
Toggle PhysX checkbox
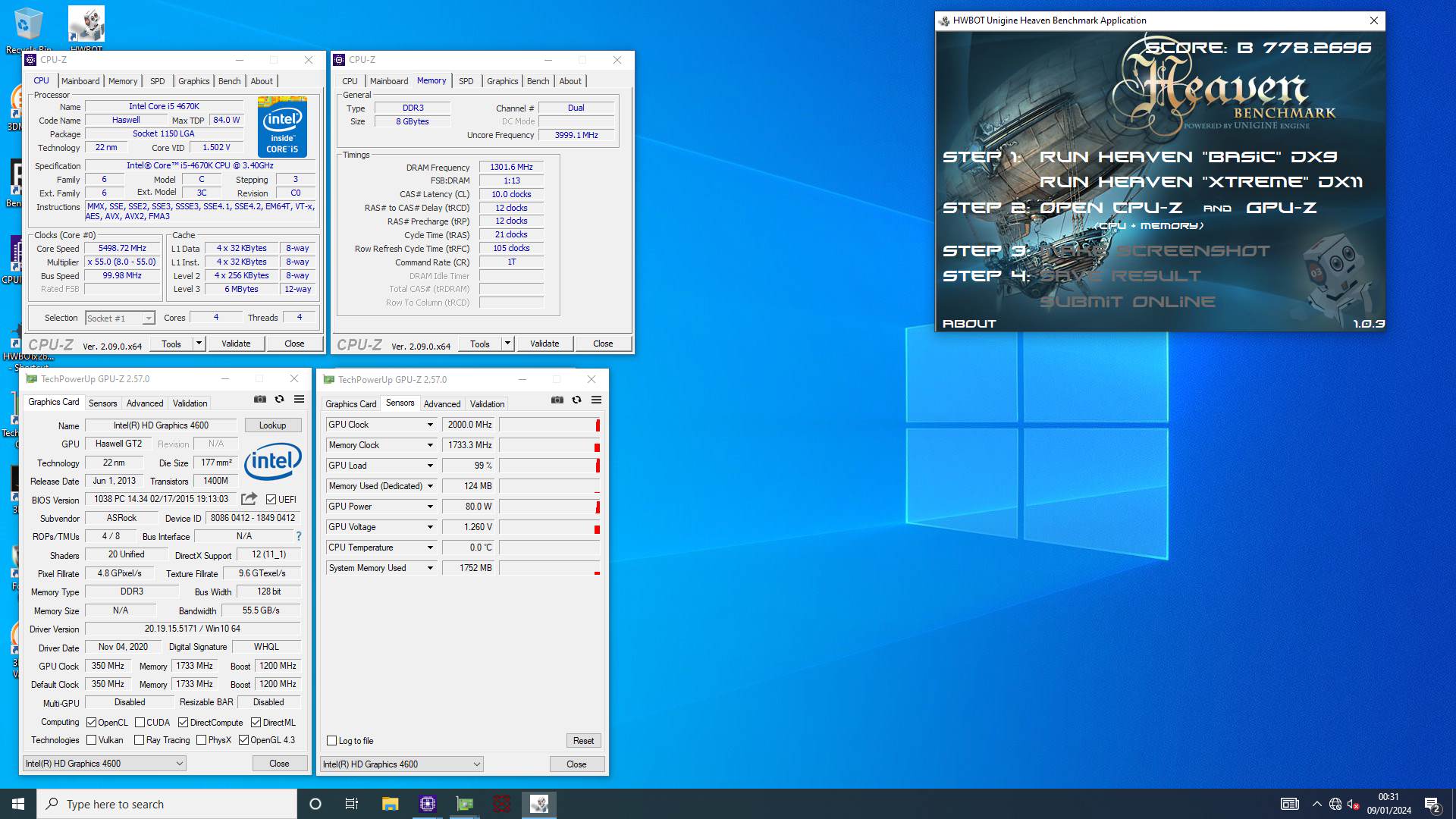tap(202, 740)
